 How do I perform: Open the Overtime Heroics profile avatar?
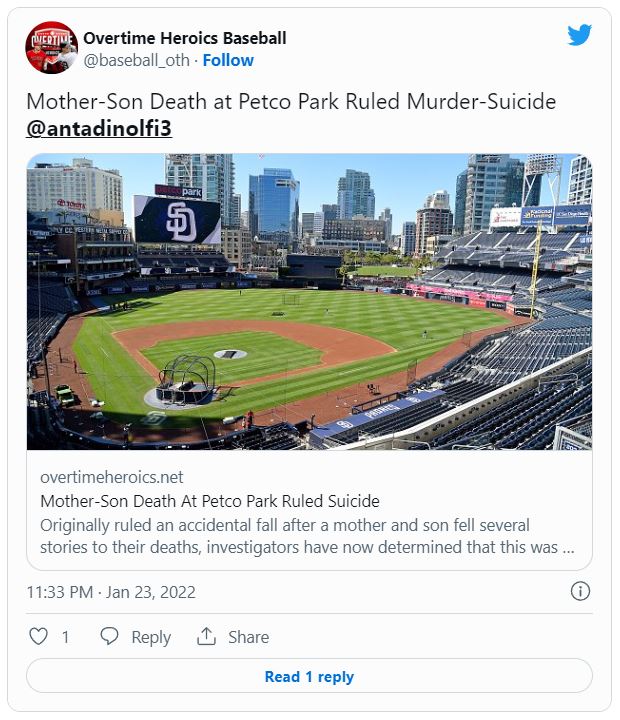[51, 47]
